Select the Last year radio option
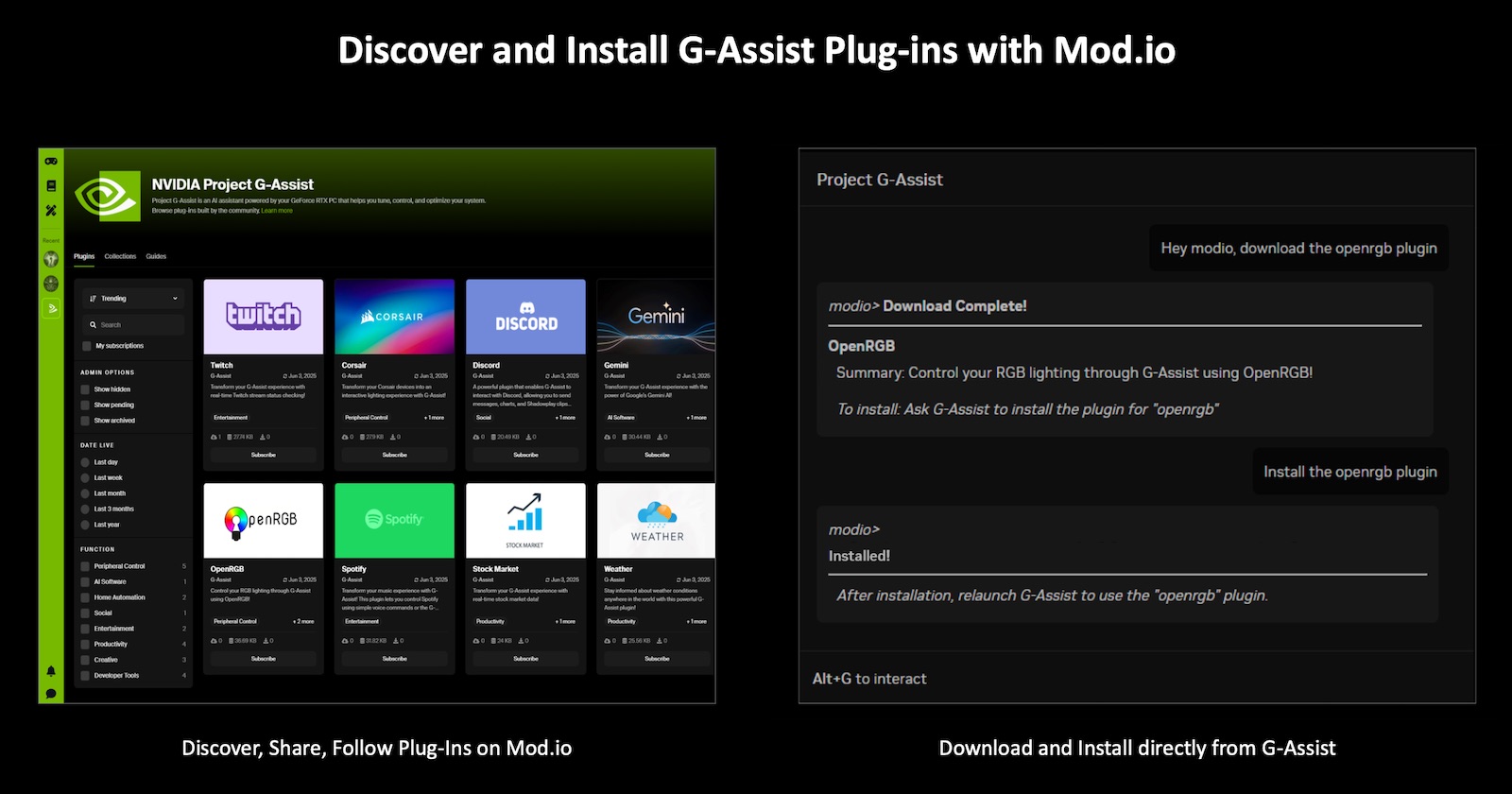 coord(85,525)
